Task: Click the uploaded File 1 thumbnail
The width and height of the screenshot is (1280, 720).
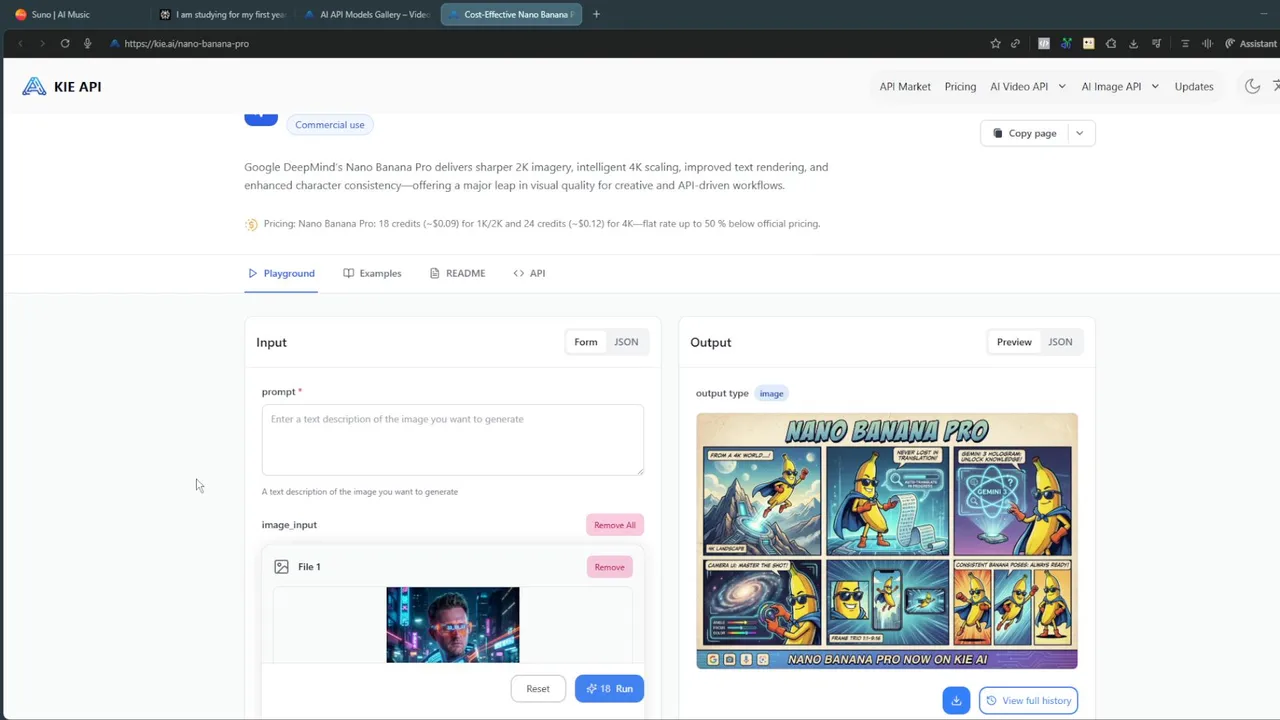Action: point(453,625)
